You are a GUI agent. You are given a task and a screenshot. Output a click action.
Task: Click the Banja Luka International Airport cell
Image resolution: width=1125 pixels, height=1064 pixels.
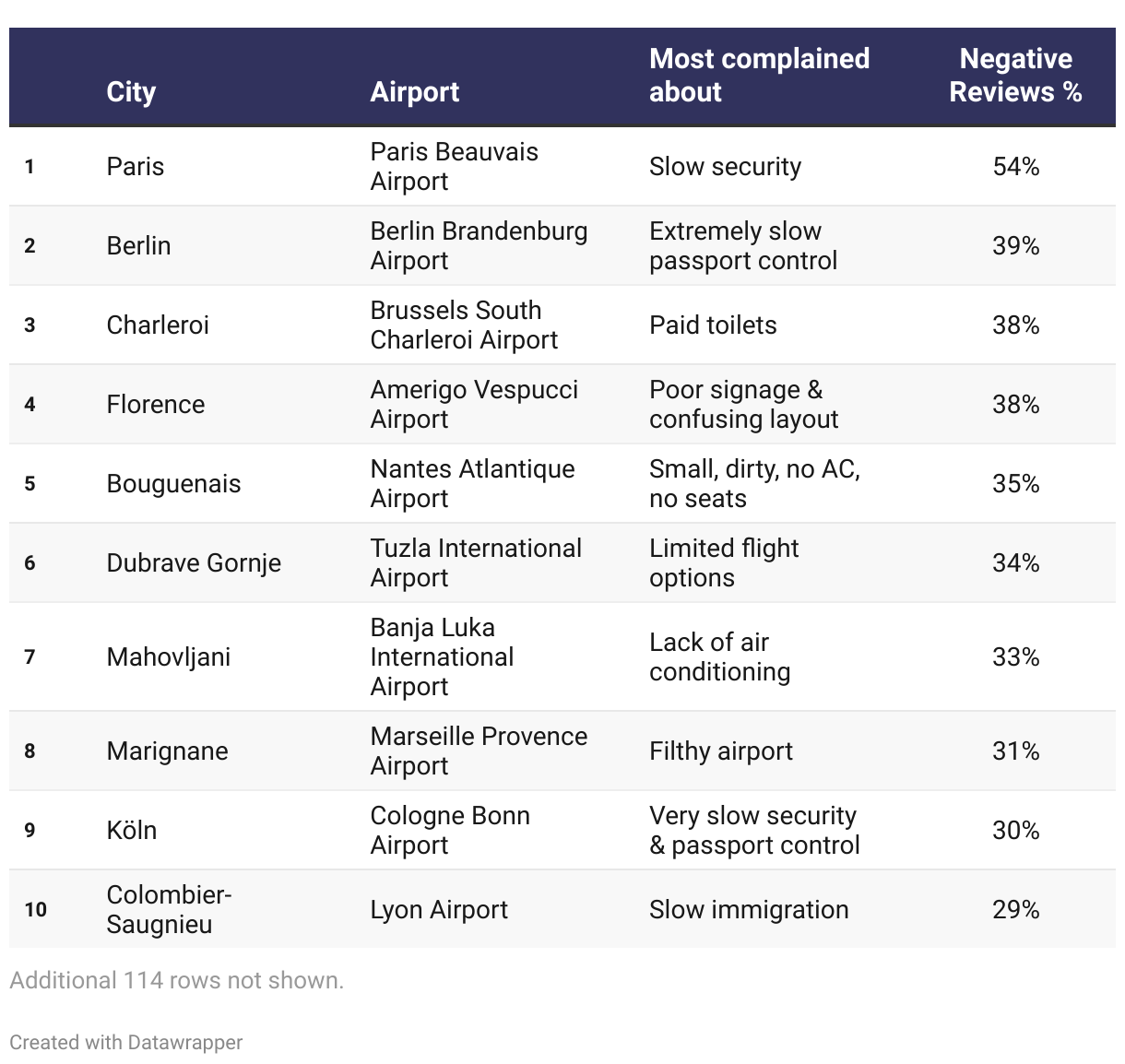click(442, 656)
